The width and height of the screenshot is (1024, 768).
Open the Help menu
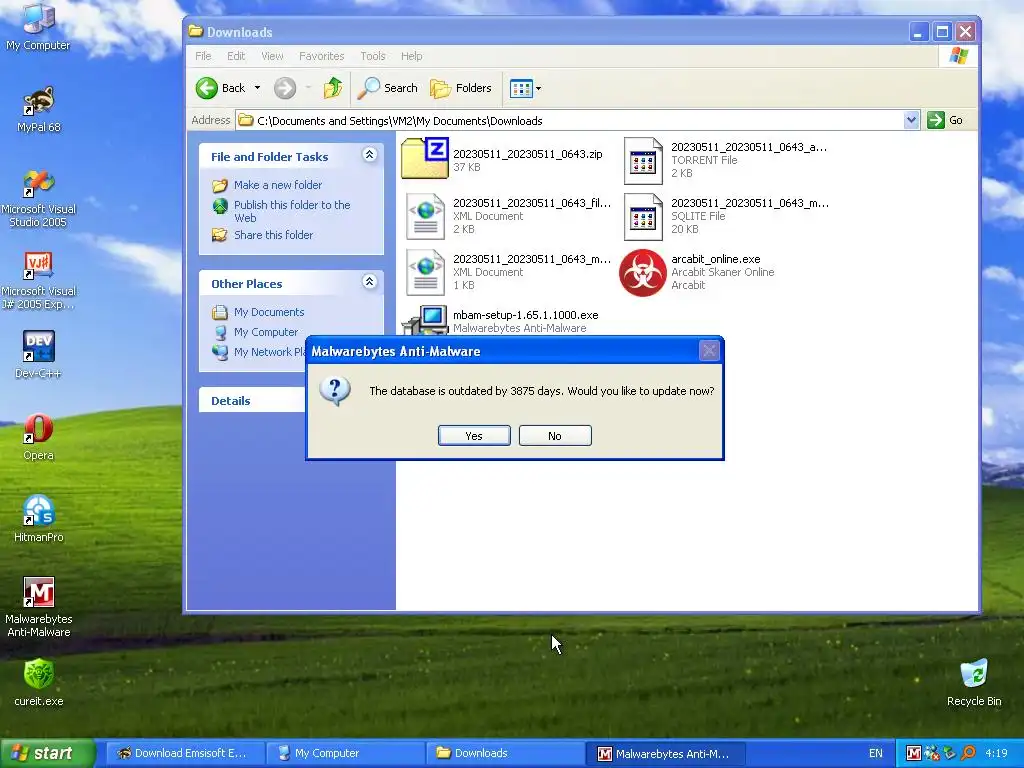pos(411,56)
